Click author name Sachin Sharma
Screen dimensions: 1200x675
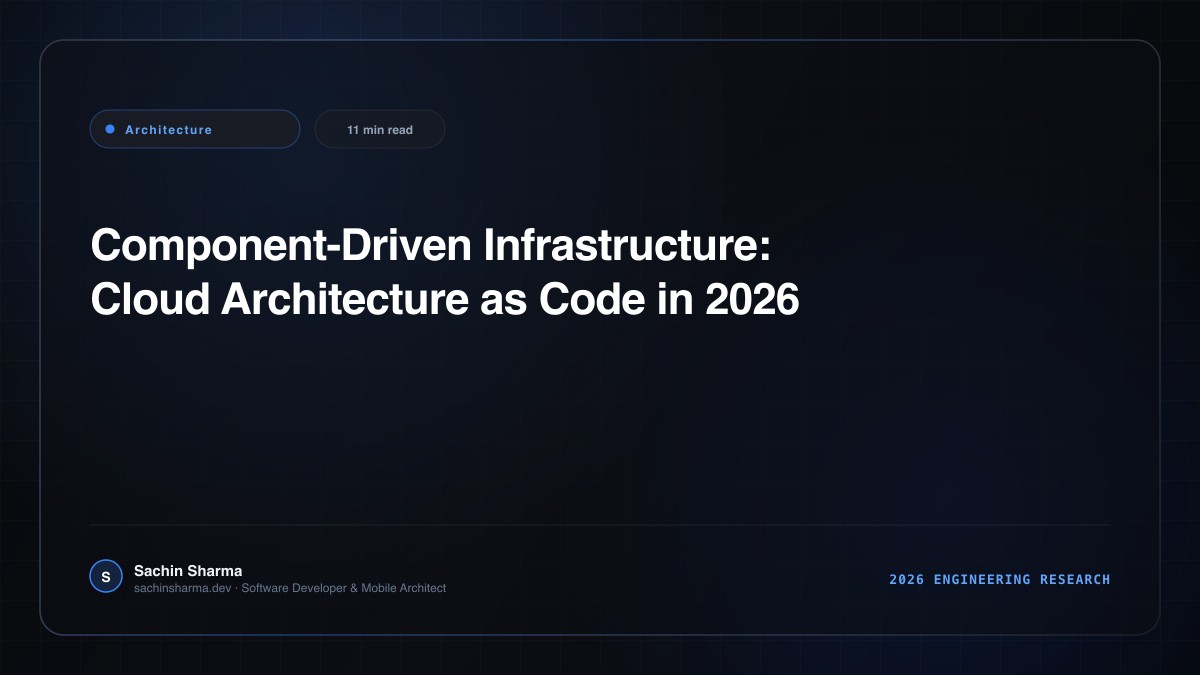click(188, 571)
